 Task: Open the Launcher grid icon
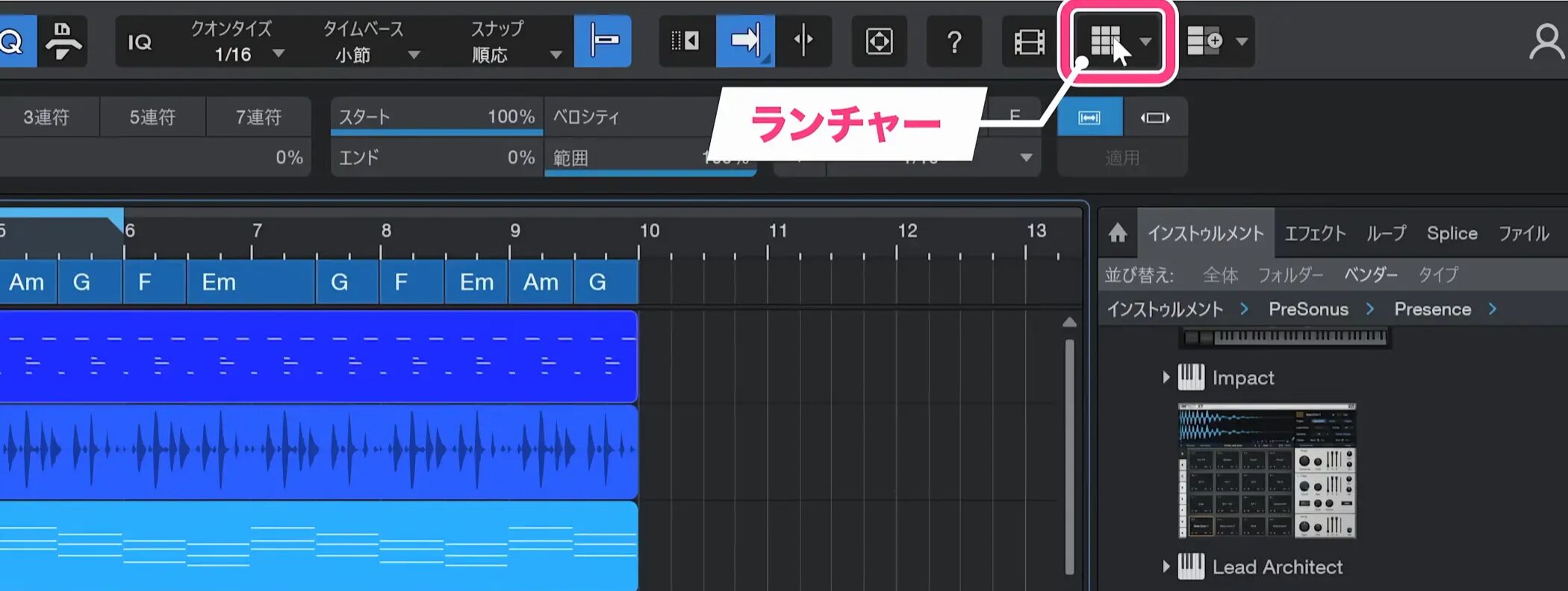click(x=1105, y=41)
